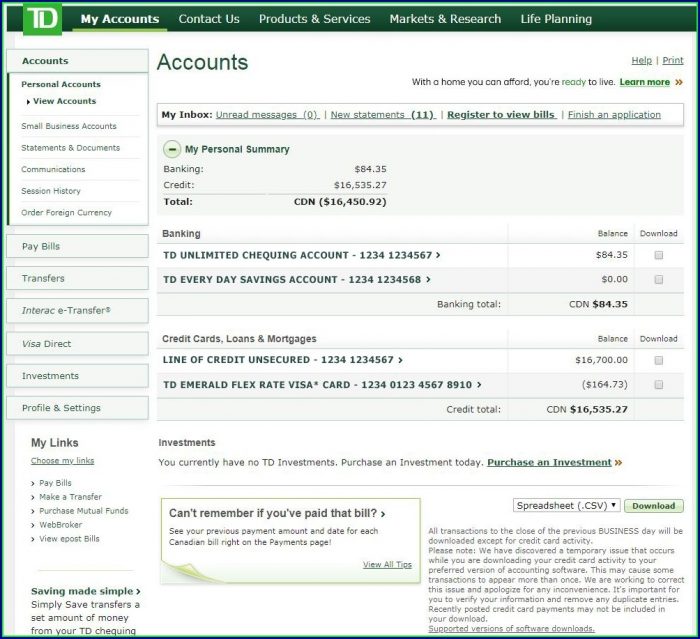This screenshot has width=700, height=639.
Task: Tick the download checkbox for Savings Account
Action: coord(658,280)
